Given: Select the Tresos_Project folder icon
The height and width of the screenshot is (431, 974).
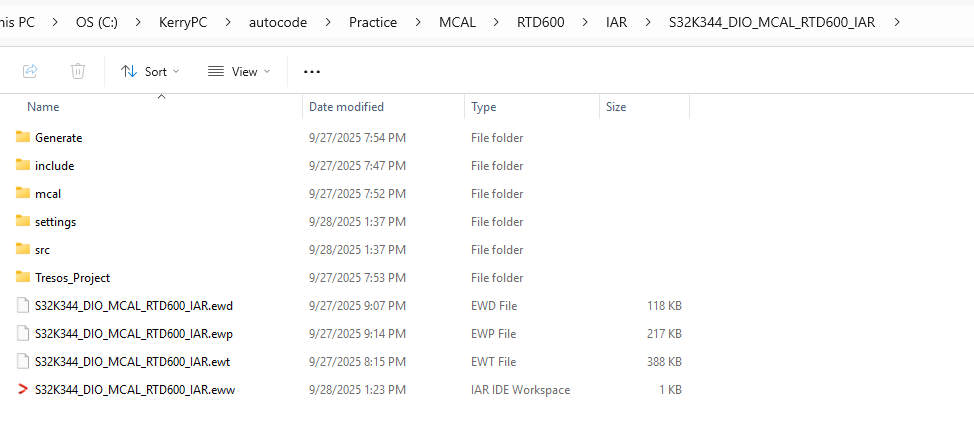Looking at the screenshot, I should pyautogui.click(x=23, y=277).
